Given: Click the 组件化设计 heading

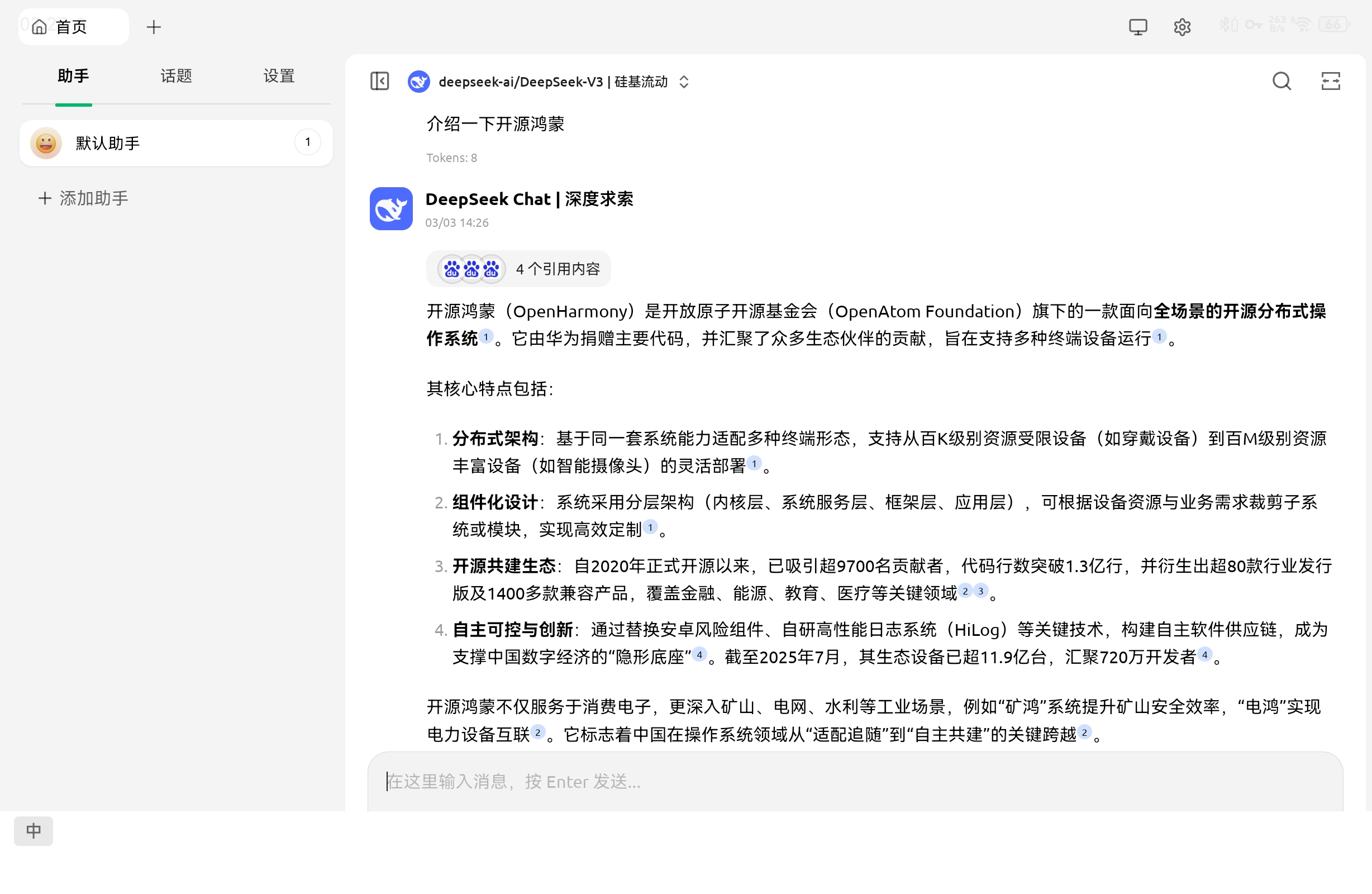Looking at the screenshot, I should point(495,502).
